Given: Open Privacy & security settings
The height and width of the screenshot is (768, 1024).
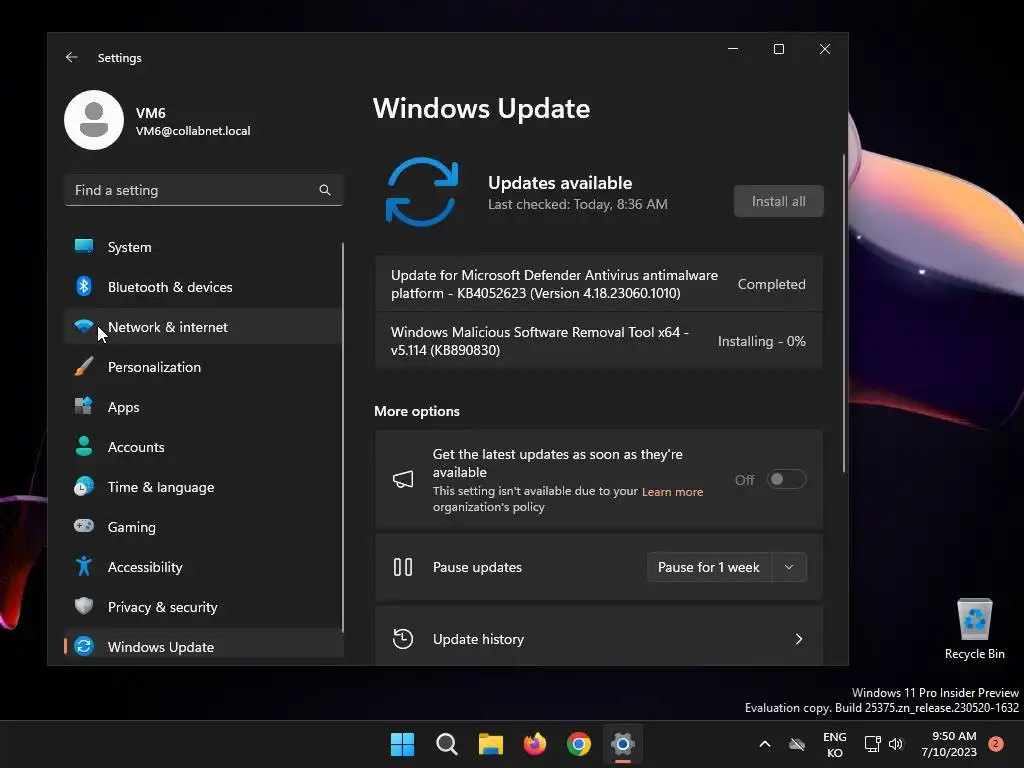Looking at the screenshot, I should click(204, 607).
